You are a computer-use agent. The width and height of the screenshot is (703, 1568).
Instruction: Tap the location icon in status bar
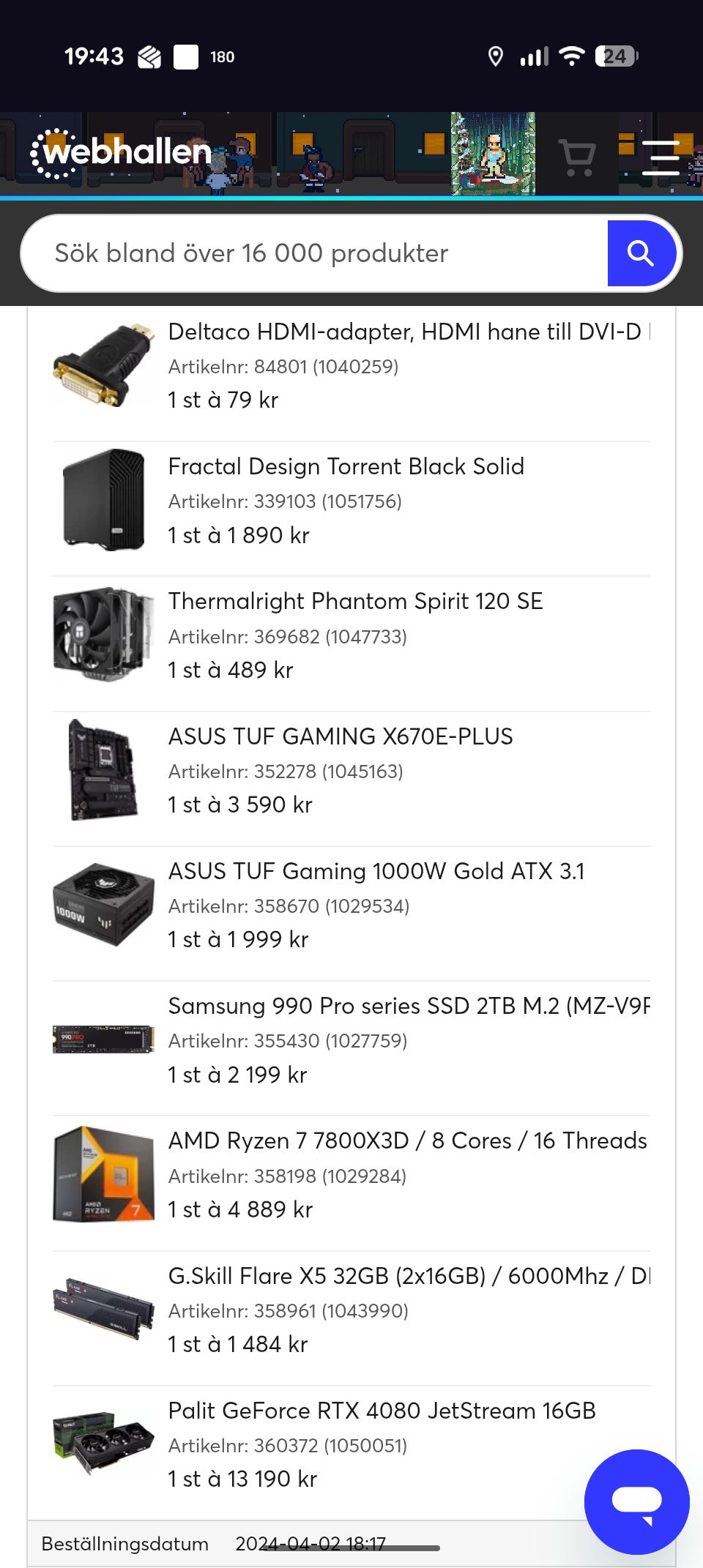(x=496, y=56)
